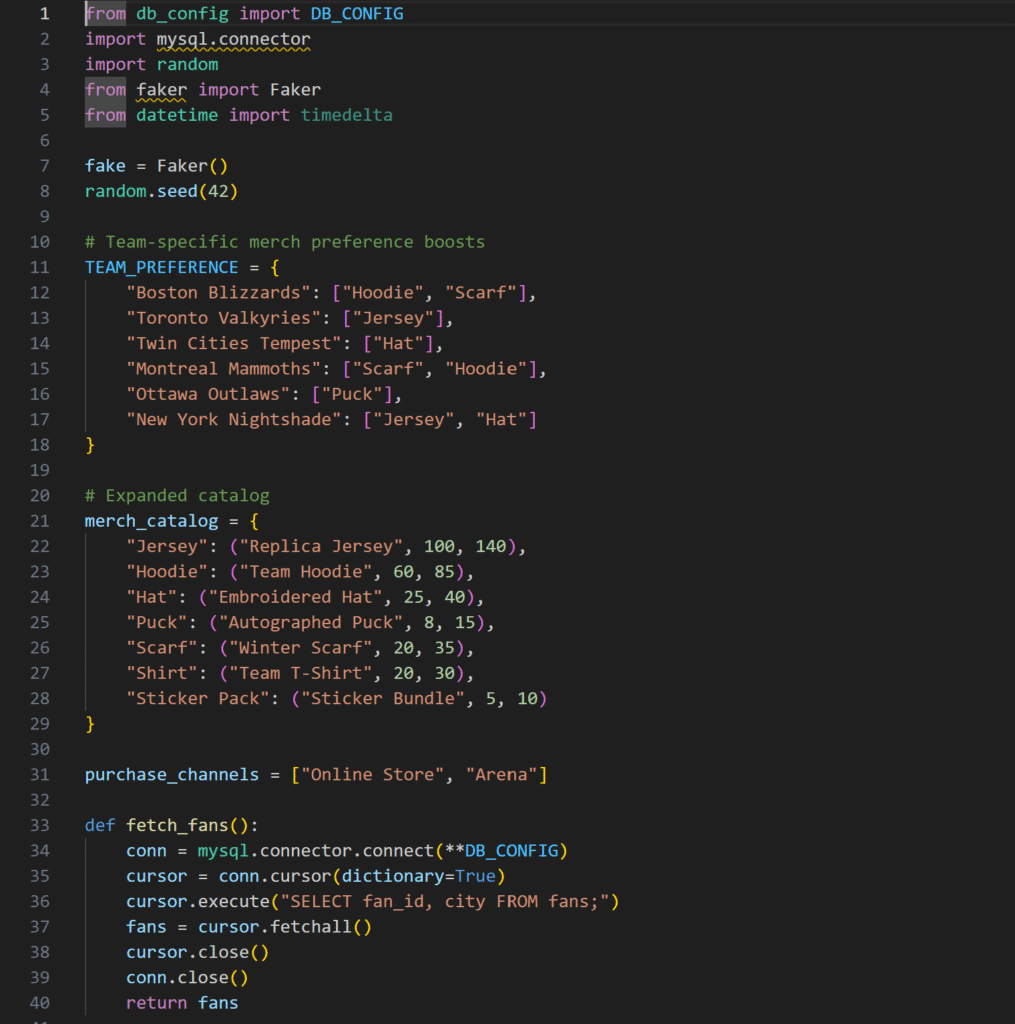Click the "Boston Blizzards" key
This screenshot has width=1015, height=1024.
[x=218, y=293]
